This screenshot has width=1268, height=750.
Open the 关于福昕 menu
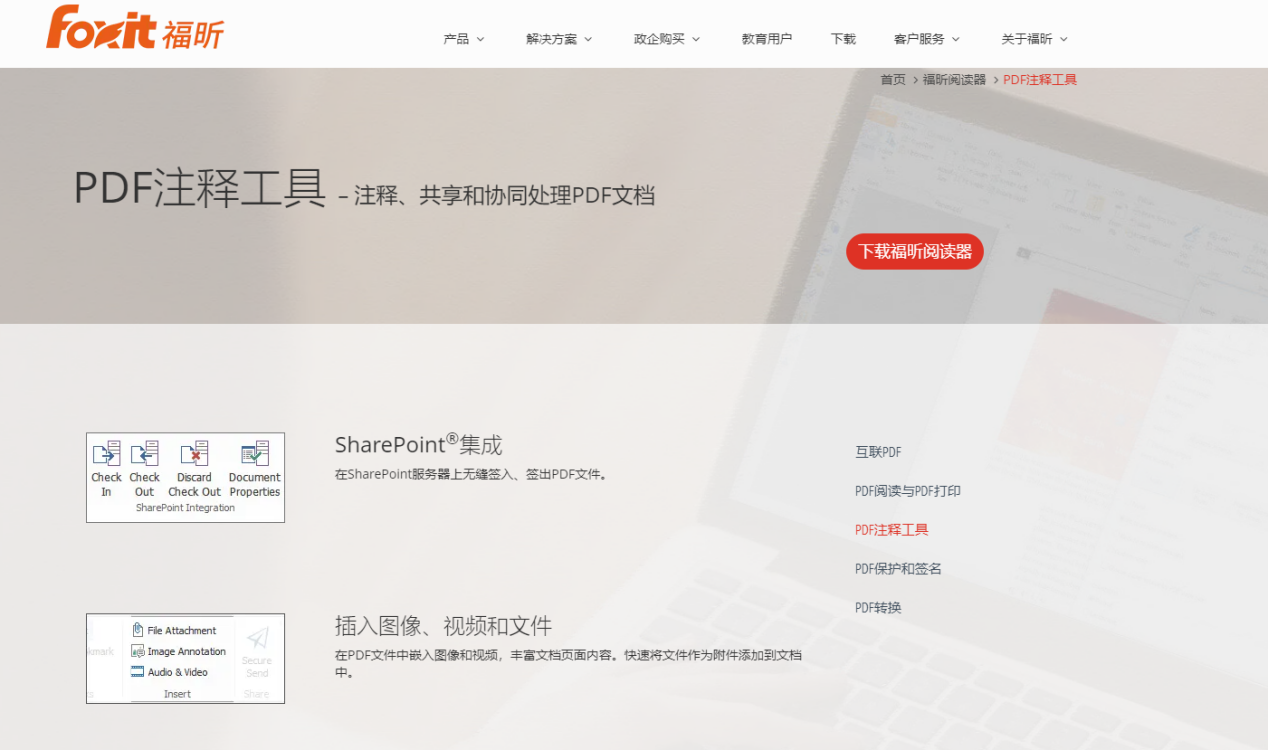pyautogui.click(x=1027, y=39)
